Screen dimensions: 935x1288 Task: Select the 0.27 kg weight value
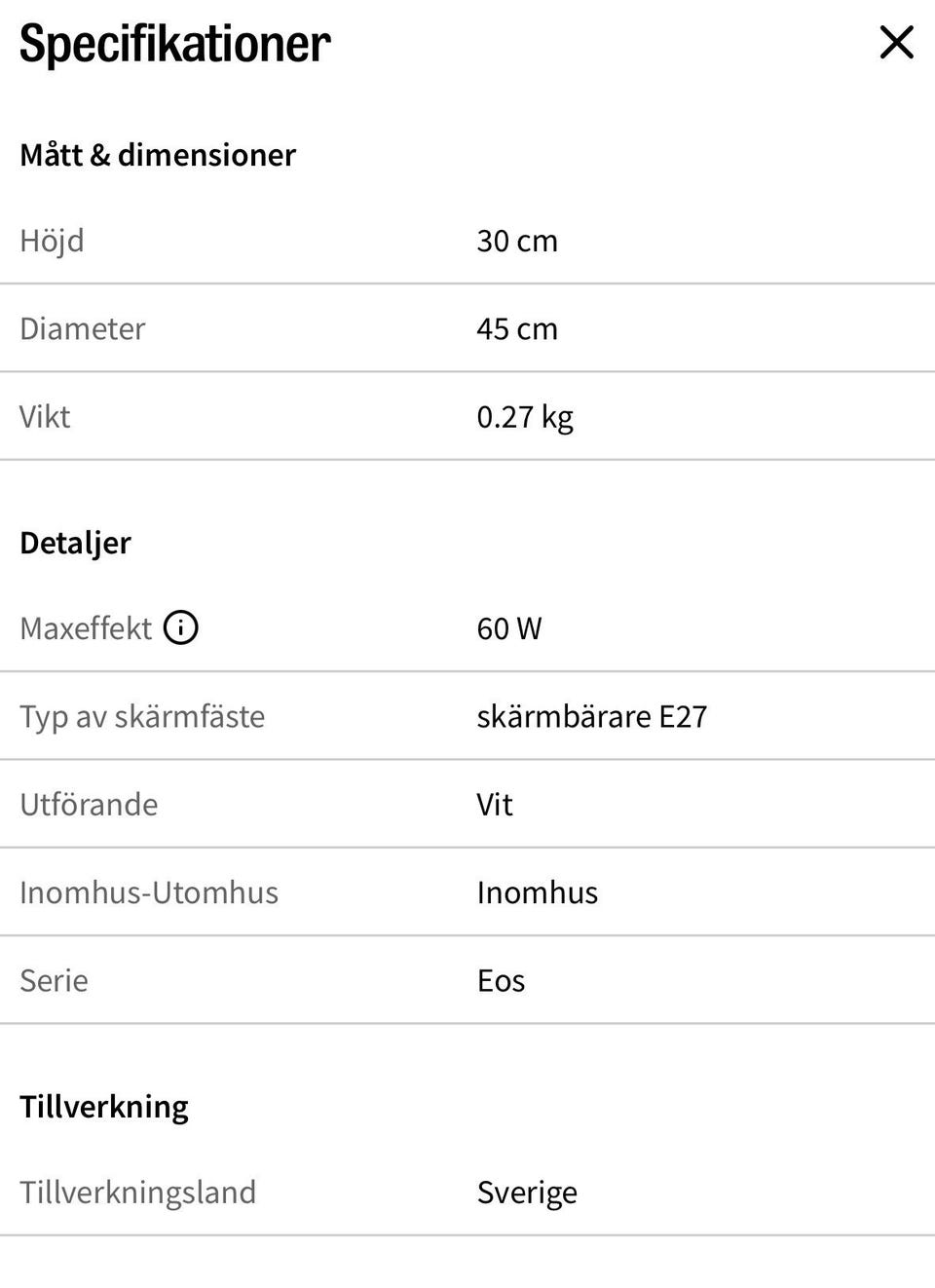point(525,417)
